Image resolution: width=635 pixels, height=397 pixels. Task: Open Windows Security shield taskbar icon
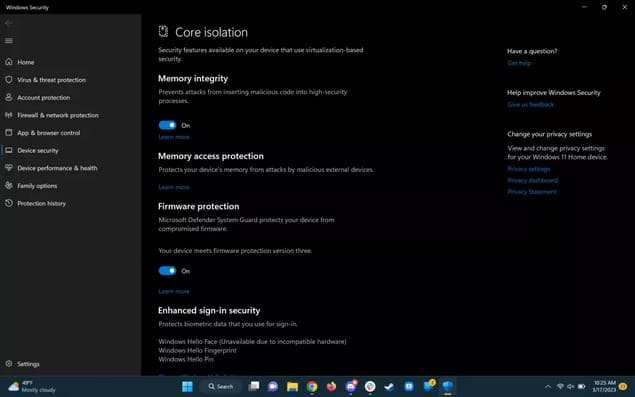coord(447,386)
